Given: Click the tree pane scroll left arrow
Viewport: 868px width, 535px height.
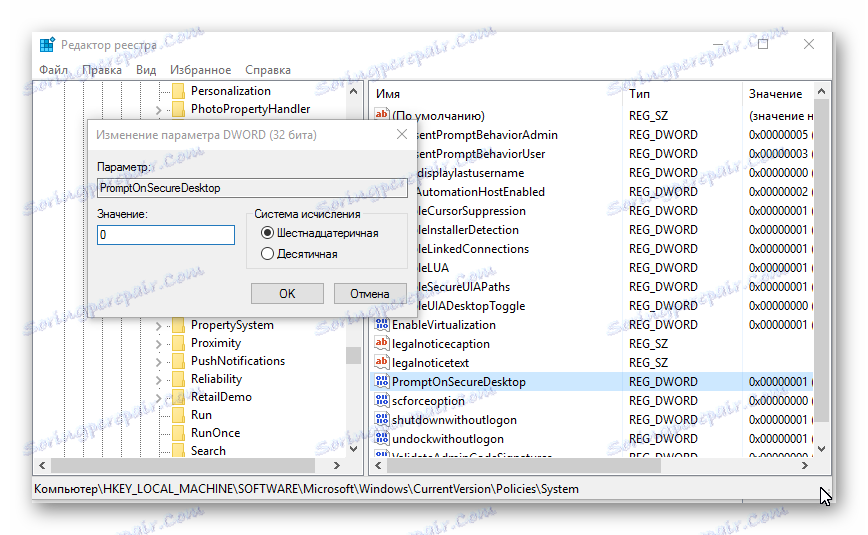Looking at the screenshot, I should [x=43, y=466].
